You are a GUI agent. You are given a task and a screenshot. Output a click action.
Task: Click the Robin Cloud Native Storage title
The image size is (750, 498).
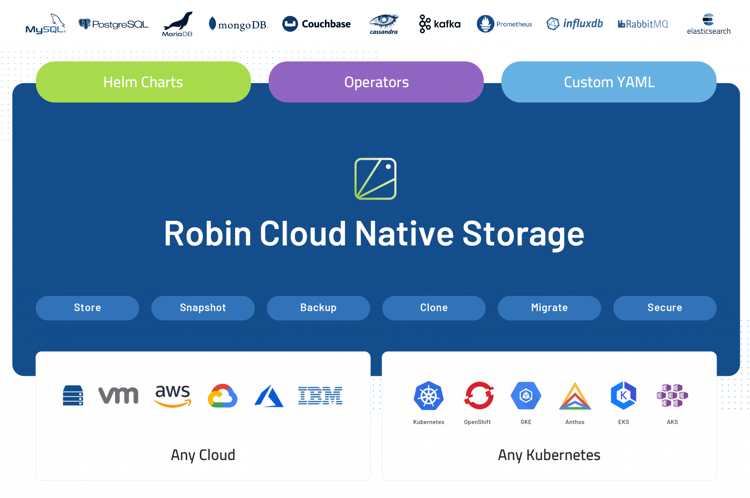click(374, 234)
